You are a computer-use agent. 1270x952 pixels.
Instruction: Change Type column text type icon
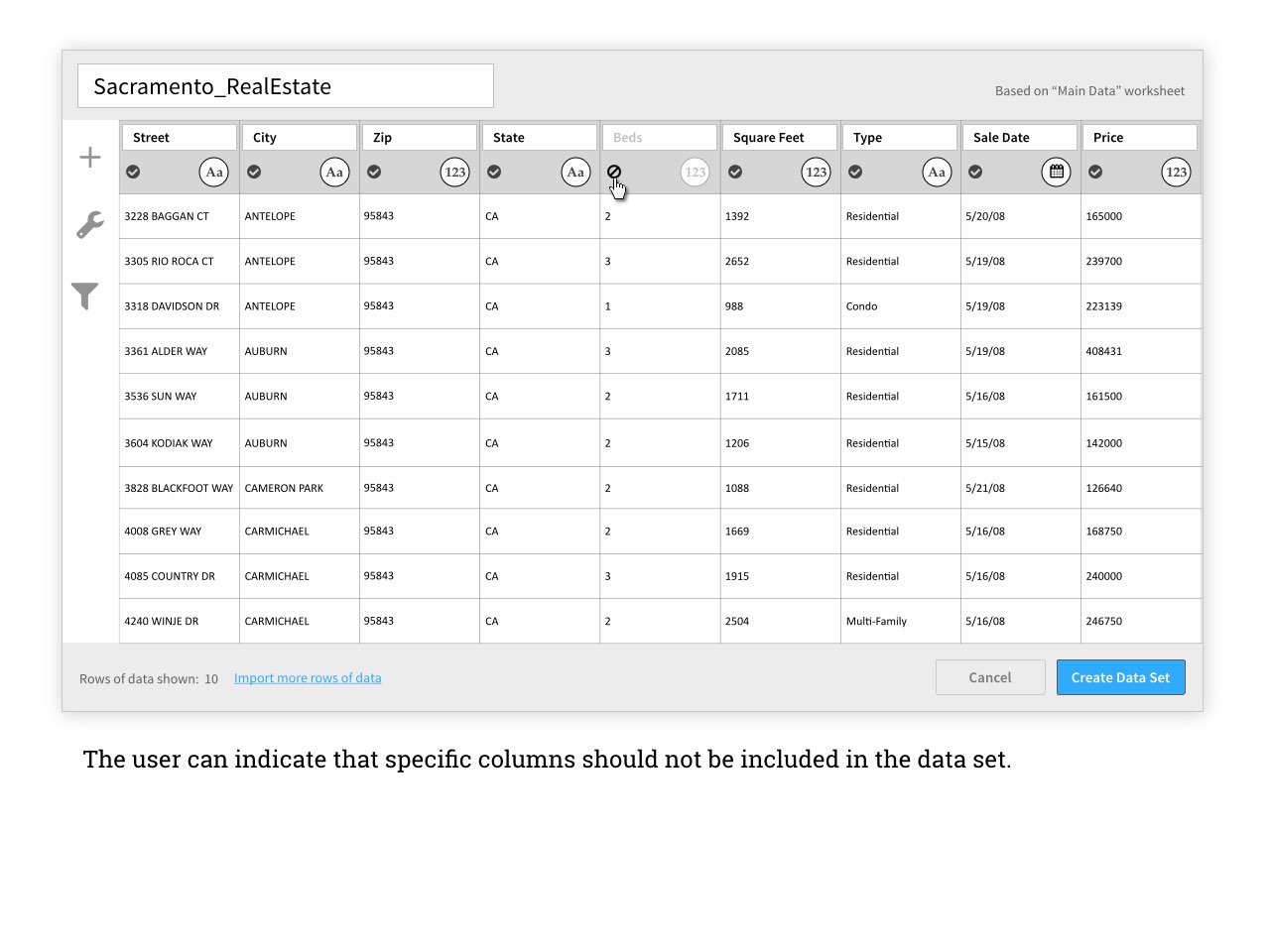(937, 173)
